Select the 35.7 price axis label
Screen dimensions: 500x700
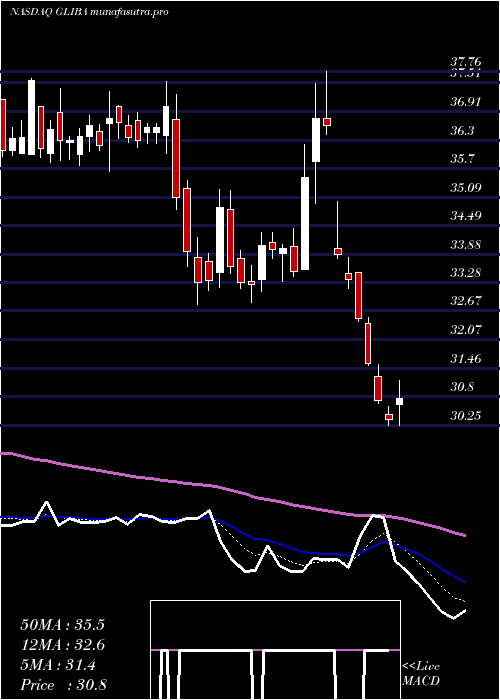pyautogui.click(x=462, y=159)
